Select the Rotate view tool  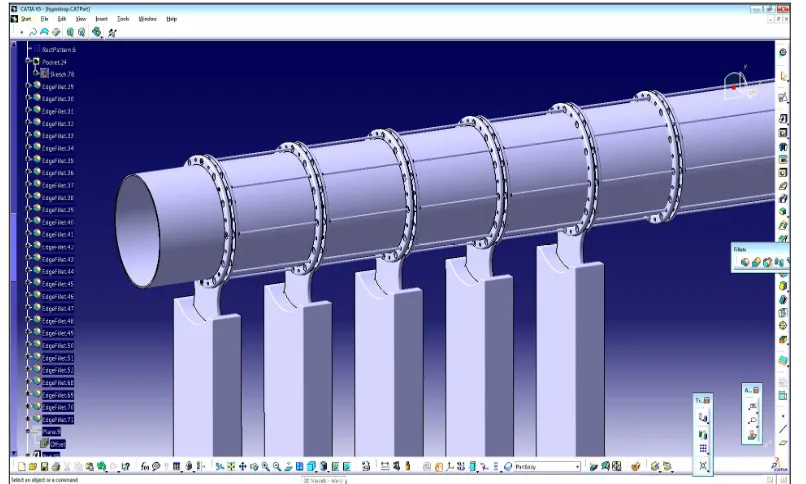click(x=254, y=467)
